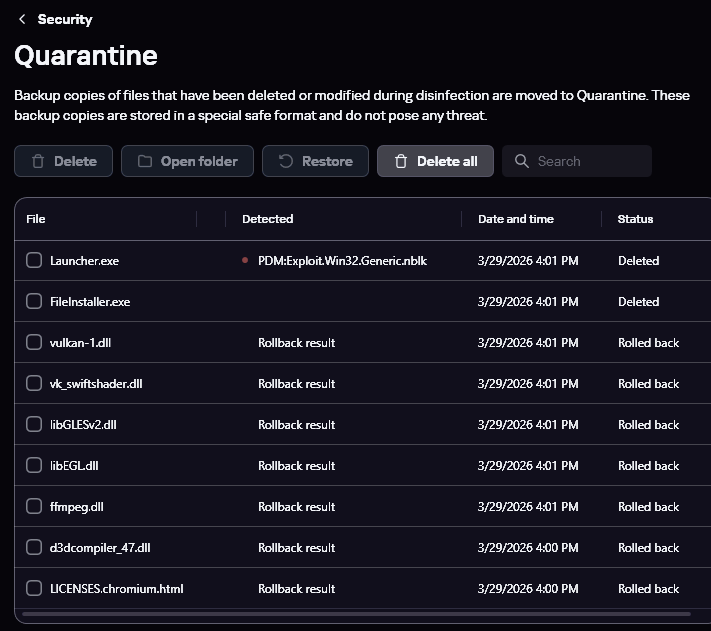The width and height of the screenshot is (711, 631).
Task: Click Deleted status of Launcher.exe
Action: pyautogui.click(x=638, y=261)
